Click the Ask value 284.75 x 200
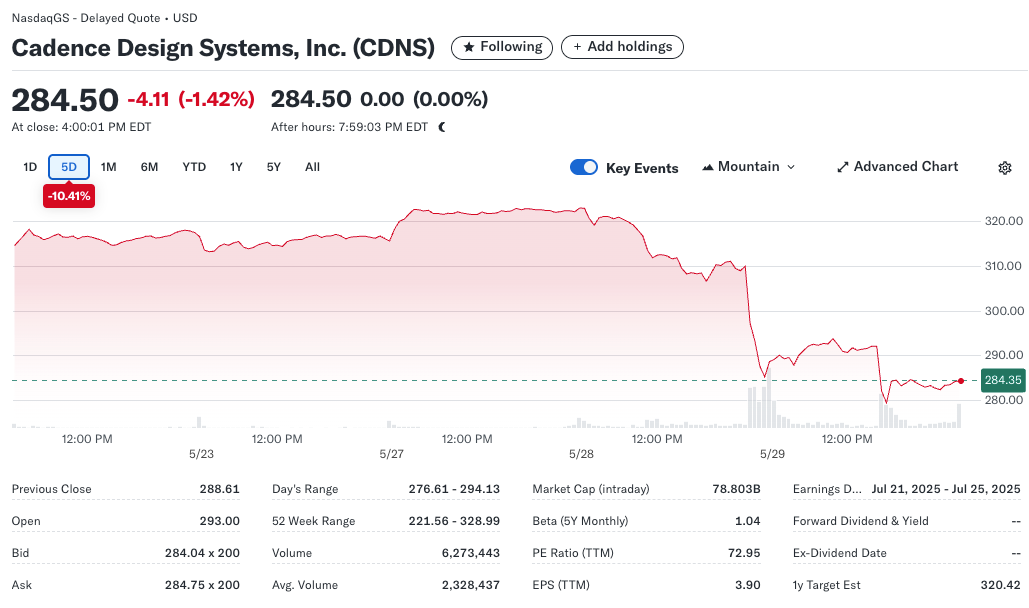The width and height of the screenshot is (1029, 608). tap(202, 585)
